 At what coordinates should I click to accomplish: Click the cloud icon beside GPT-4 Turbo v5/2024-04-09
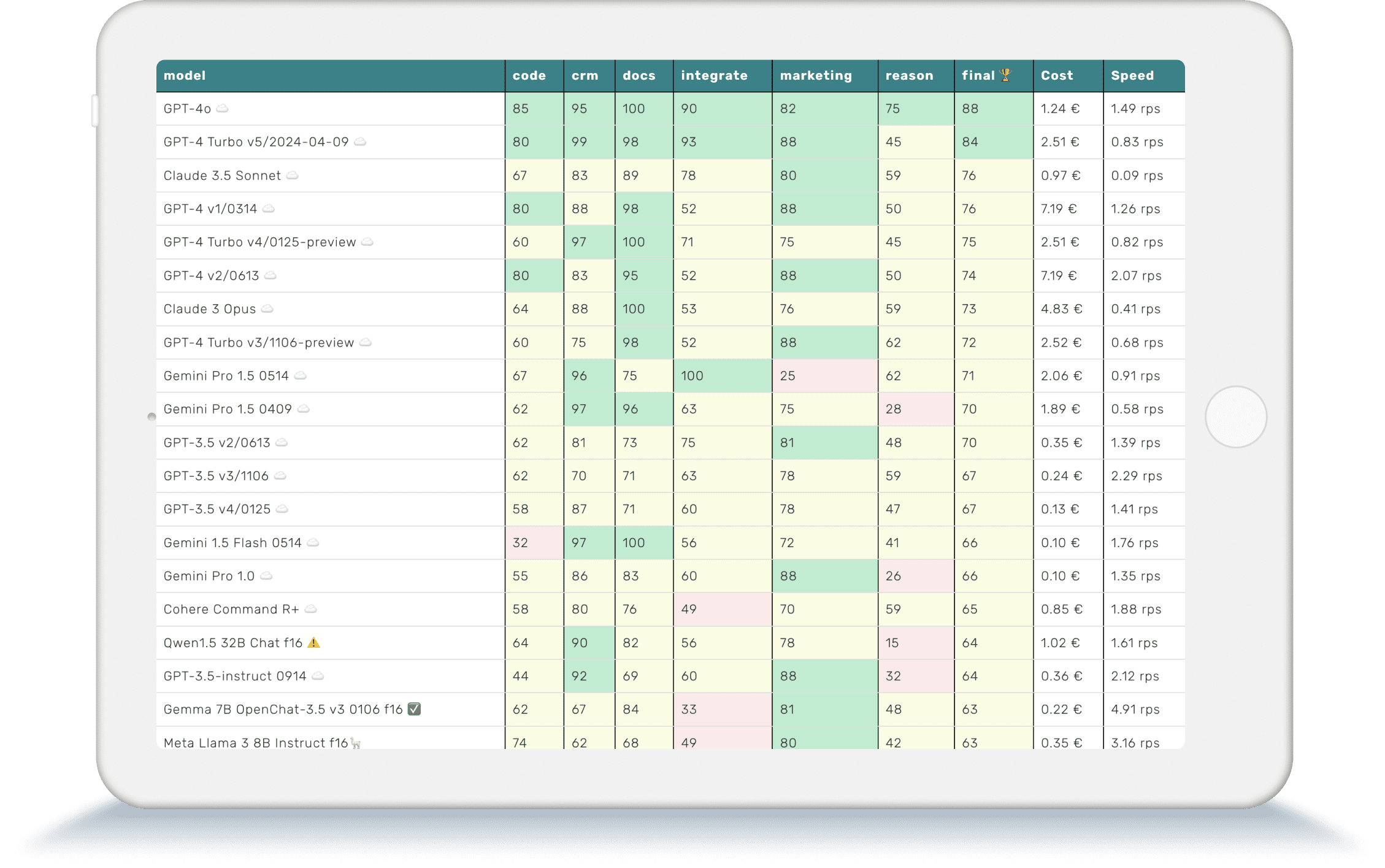pyautogui.click(x=361, y=142)
